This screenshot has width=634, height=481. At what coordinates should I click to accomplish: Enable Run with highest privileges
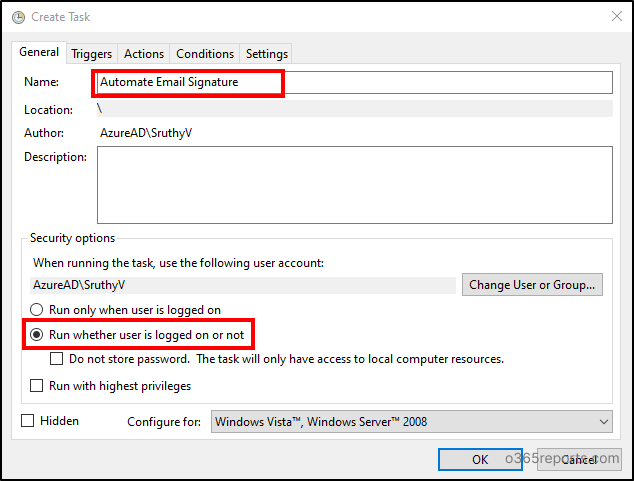pos(36,386)
